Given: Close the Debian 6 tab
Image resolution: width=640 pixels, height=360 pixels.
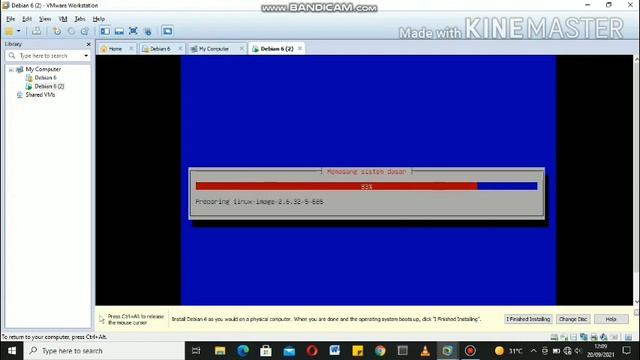Looking at the screenshot, I should click(180, 49).
